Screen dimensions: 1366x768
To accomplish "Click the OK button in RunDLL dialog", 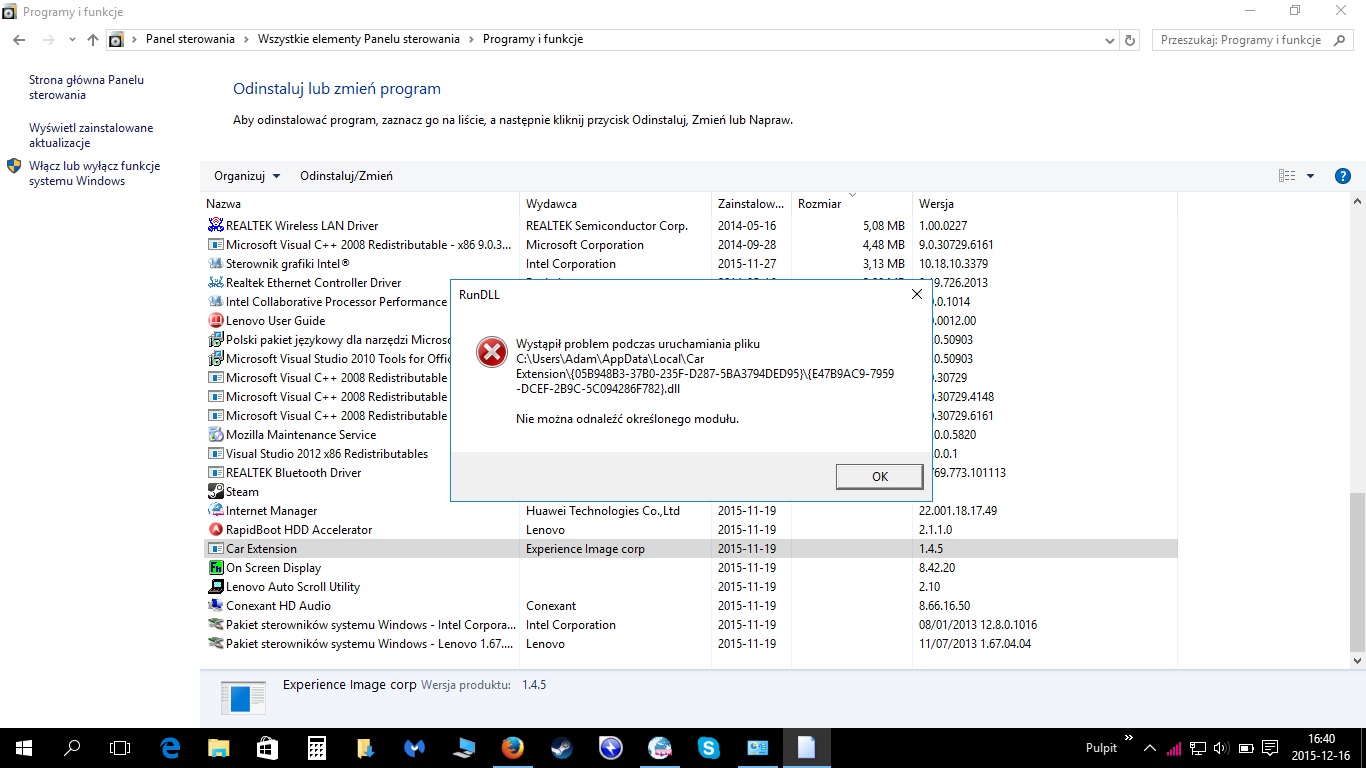I will (x=879, y=477).
